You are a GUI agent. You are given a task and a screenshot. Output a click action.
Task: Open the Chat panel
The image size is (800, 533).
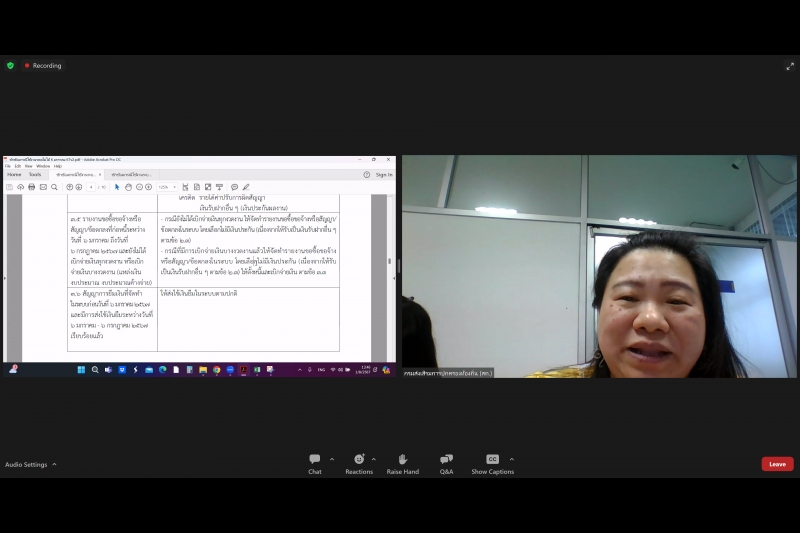[315, 463]
